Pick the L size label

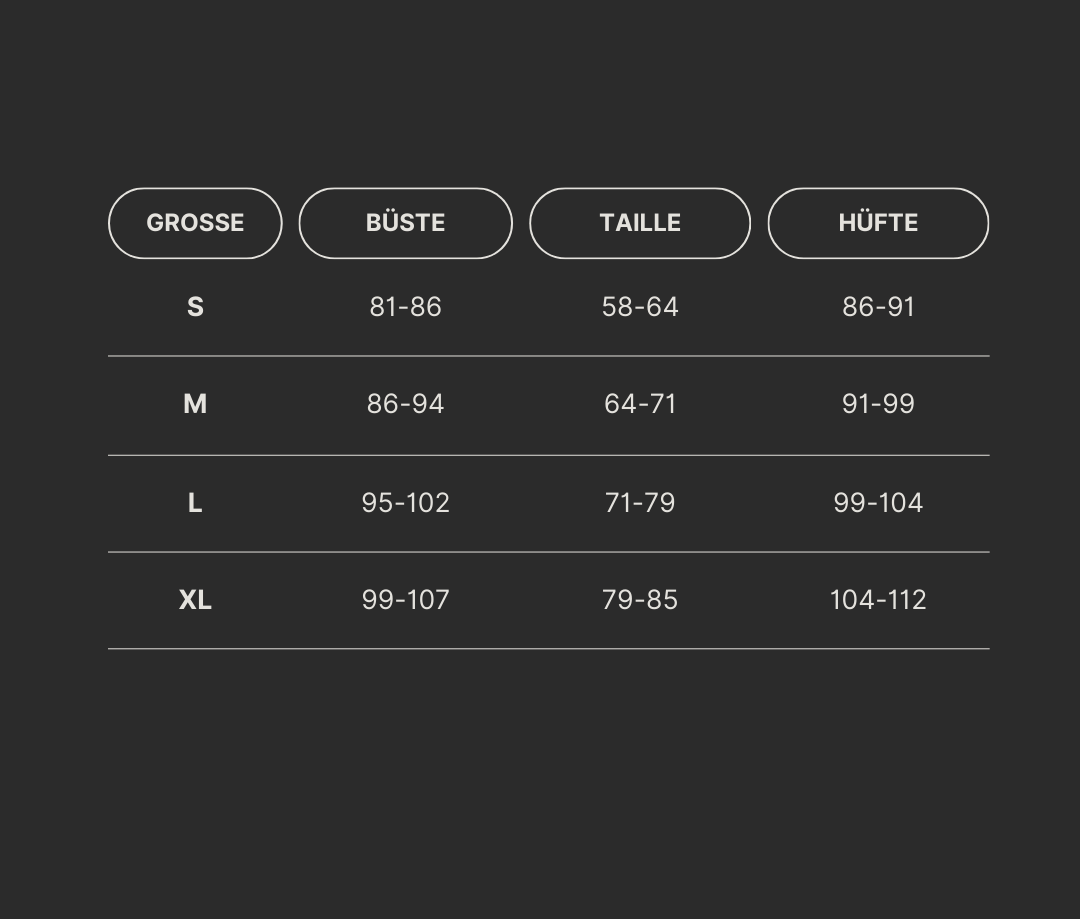(x=195, y=503)
